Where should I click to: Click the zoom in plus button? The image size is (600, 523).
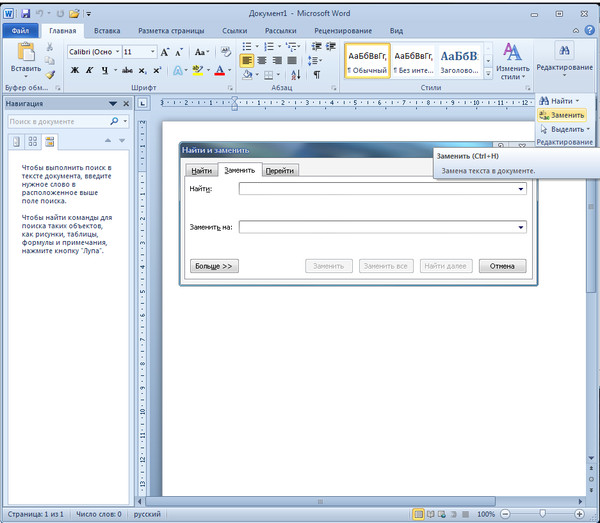tap(579, 514)
